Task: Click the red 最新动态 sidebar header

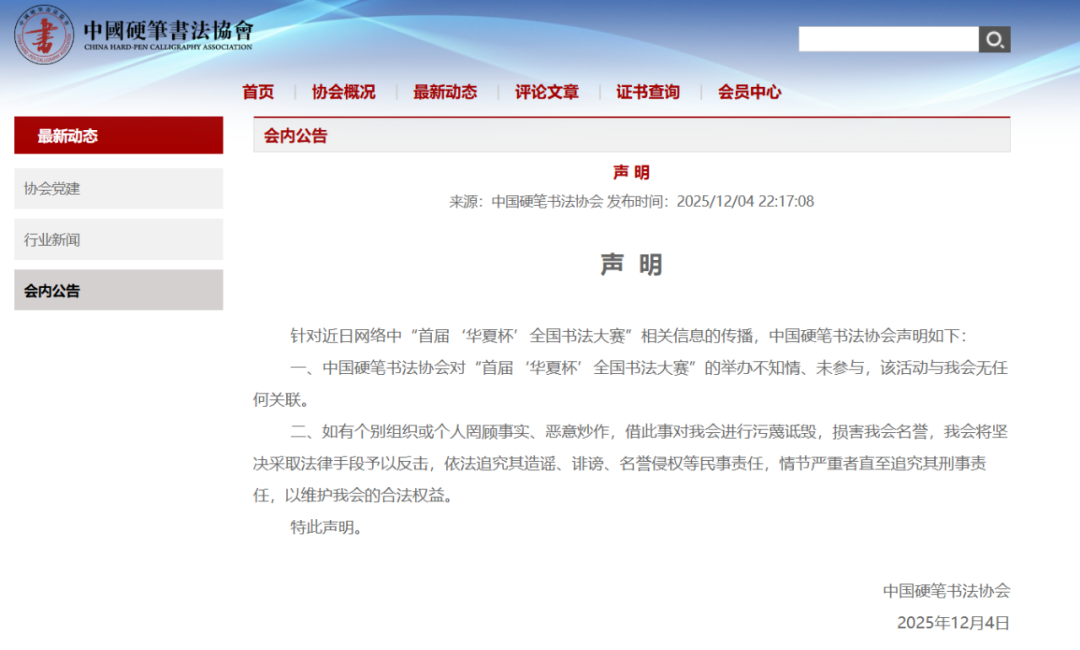Action: (118, 136)
